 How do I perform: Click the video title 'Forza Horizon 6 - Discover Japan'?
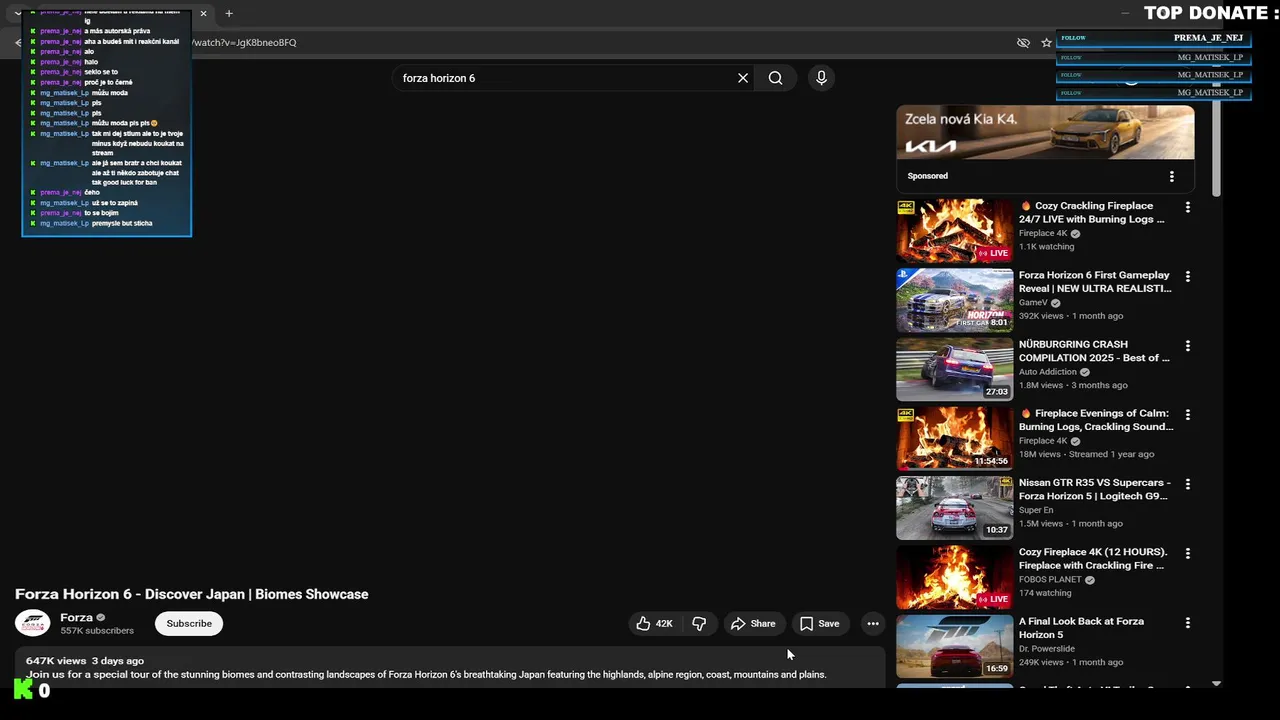pos(191,594)
